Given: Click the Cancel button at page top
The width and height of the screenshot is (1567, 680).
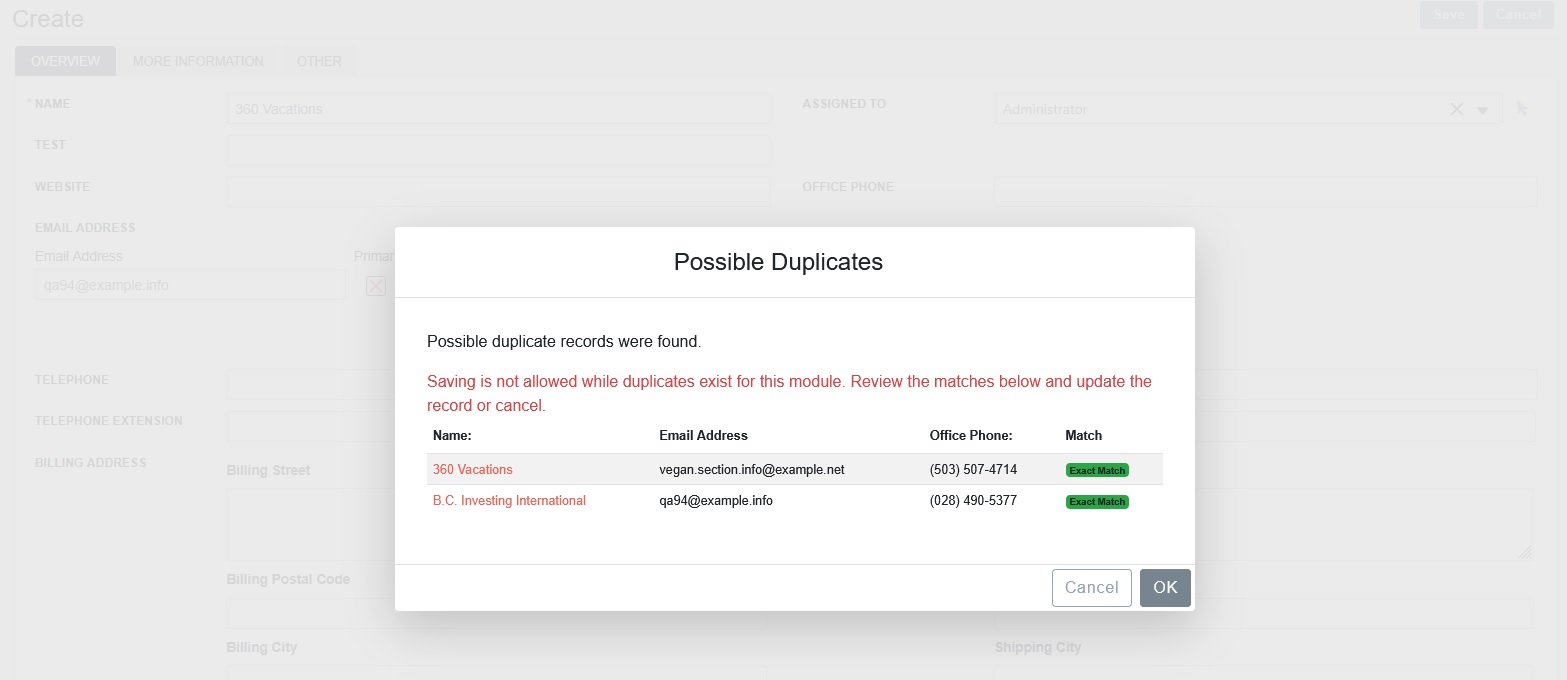Looking at the screenshot, I should click(x=1519, y=15).
